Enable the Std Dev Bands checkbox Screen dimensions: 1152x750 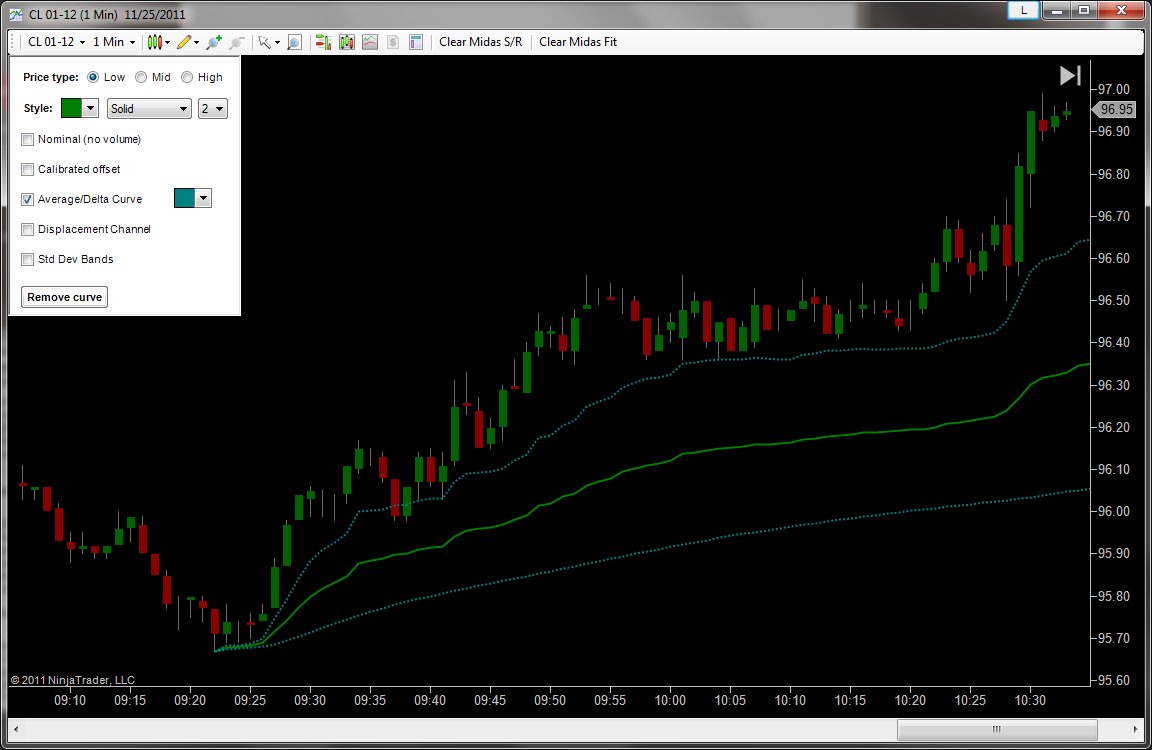pos(28,259)
